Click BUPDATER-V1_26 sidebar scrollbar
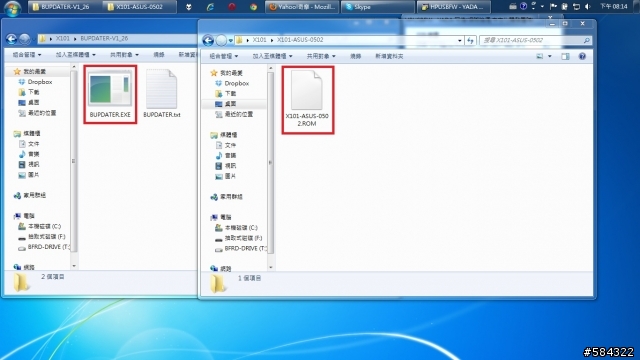 (x=74, y=161)
